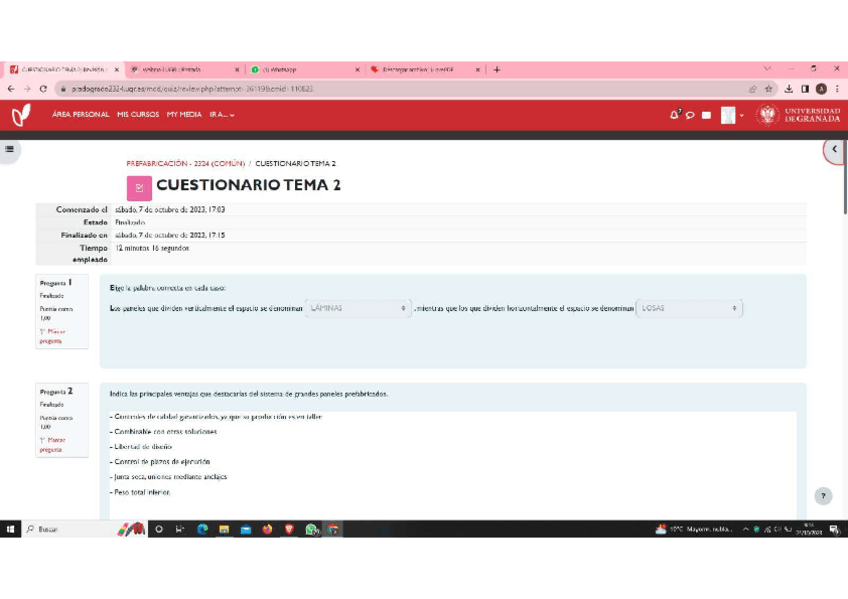This screenshot has width=848, height=599.
Task: Flag question 1 with Marcar pregunta
Action: click(52, 336)
